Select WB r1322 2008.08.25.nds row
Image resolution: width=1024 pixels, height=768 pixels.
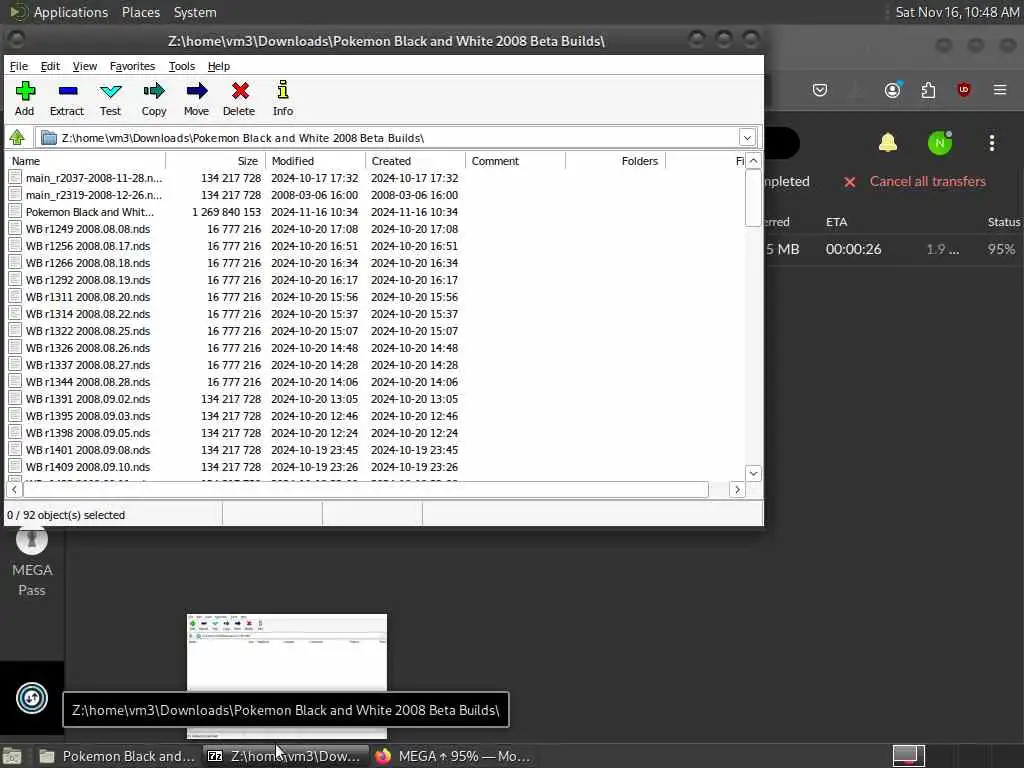click(x=376, y=330)
